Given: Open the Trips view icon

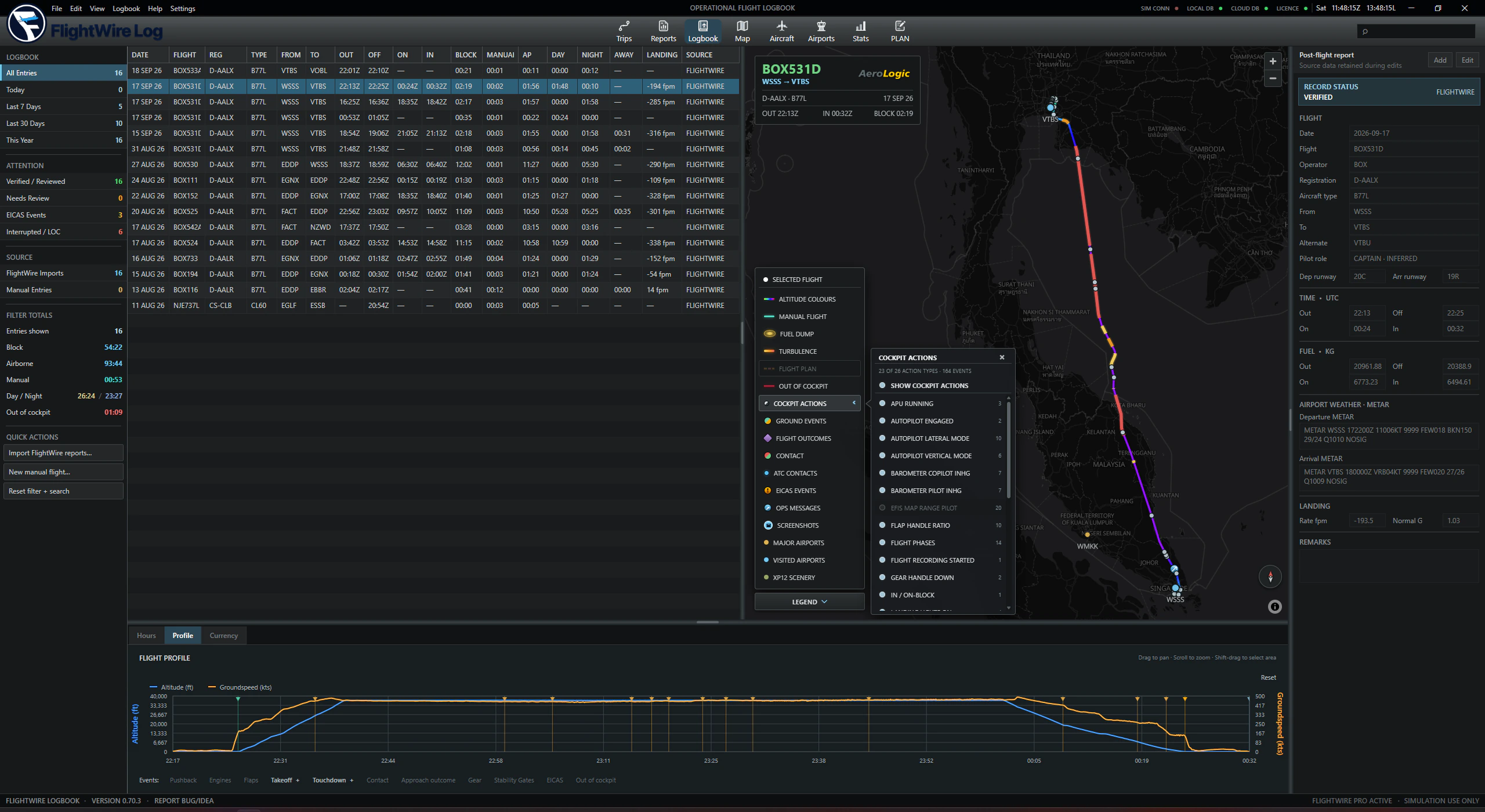Looking at the screenshot, I should coord(624,31).
